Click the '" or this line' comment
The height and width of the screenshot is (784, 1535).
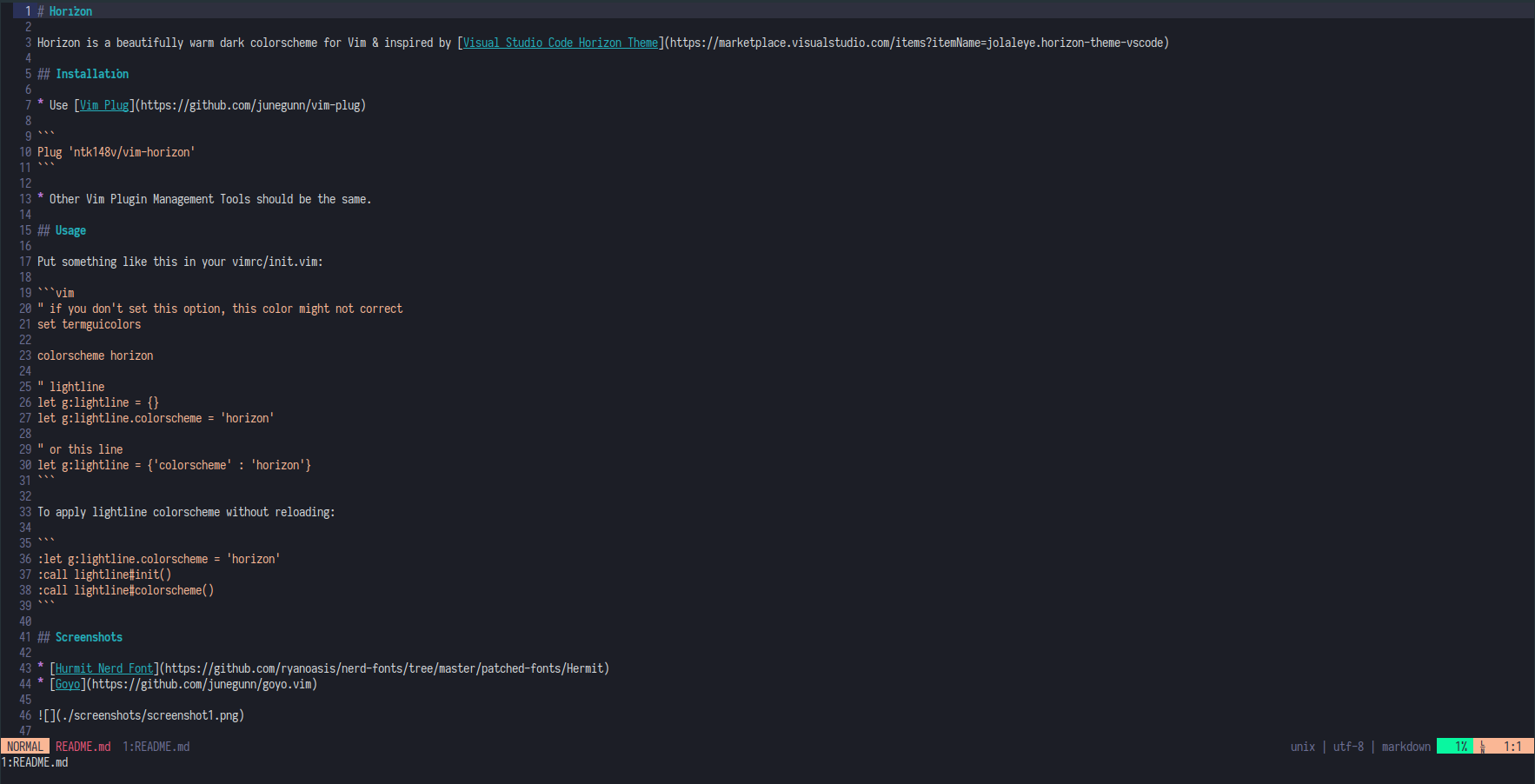pos(80,449)
